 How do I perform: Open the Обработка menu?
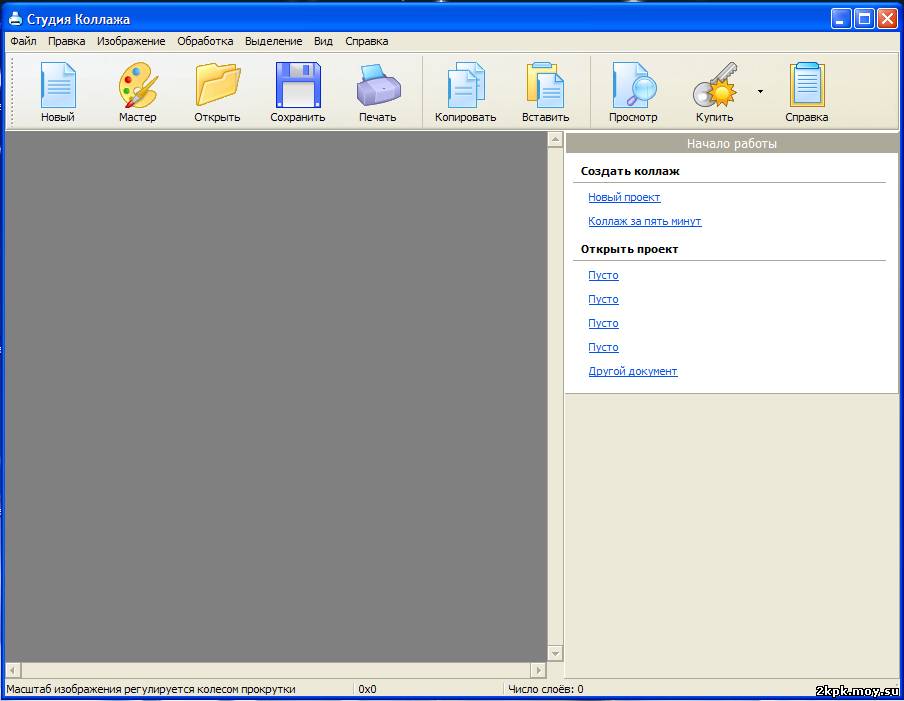coord(205,42)
